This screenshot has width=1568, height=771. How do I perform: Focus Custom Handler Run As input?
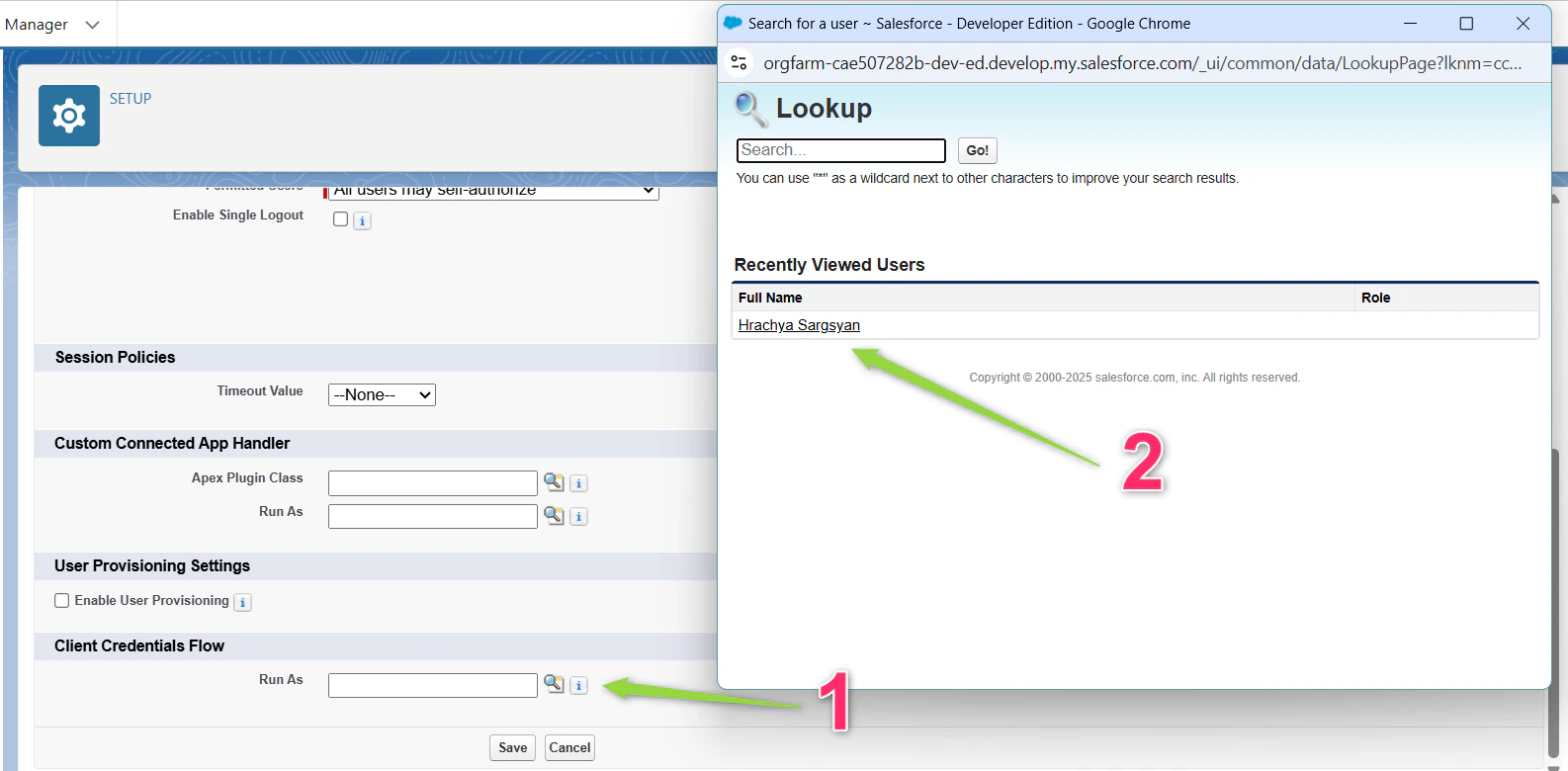point(433,516)
